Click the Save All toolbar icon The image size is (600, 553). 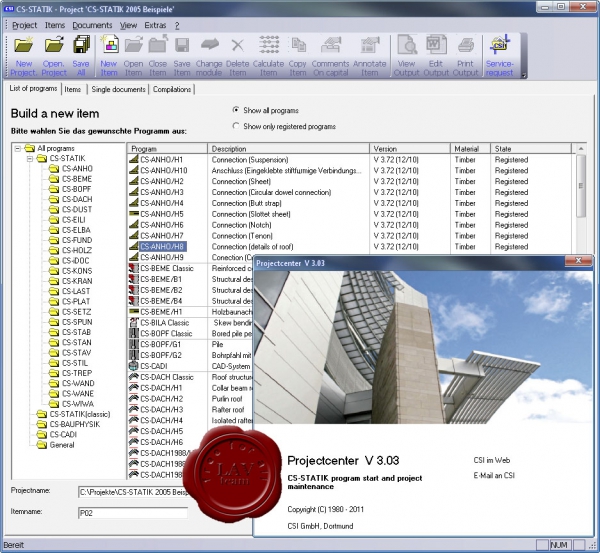click(81, 44)
